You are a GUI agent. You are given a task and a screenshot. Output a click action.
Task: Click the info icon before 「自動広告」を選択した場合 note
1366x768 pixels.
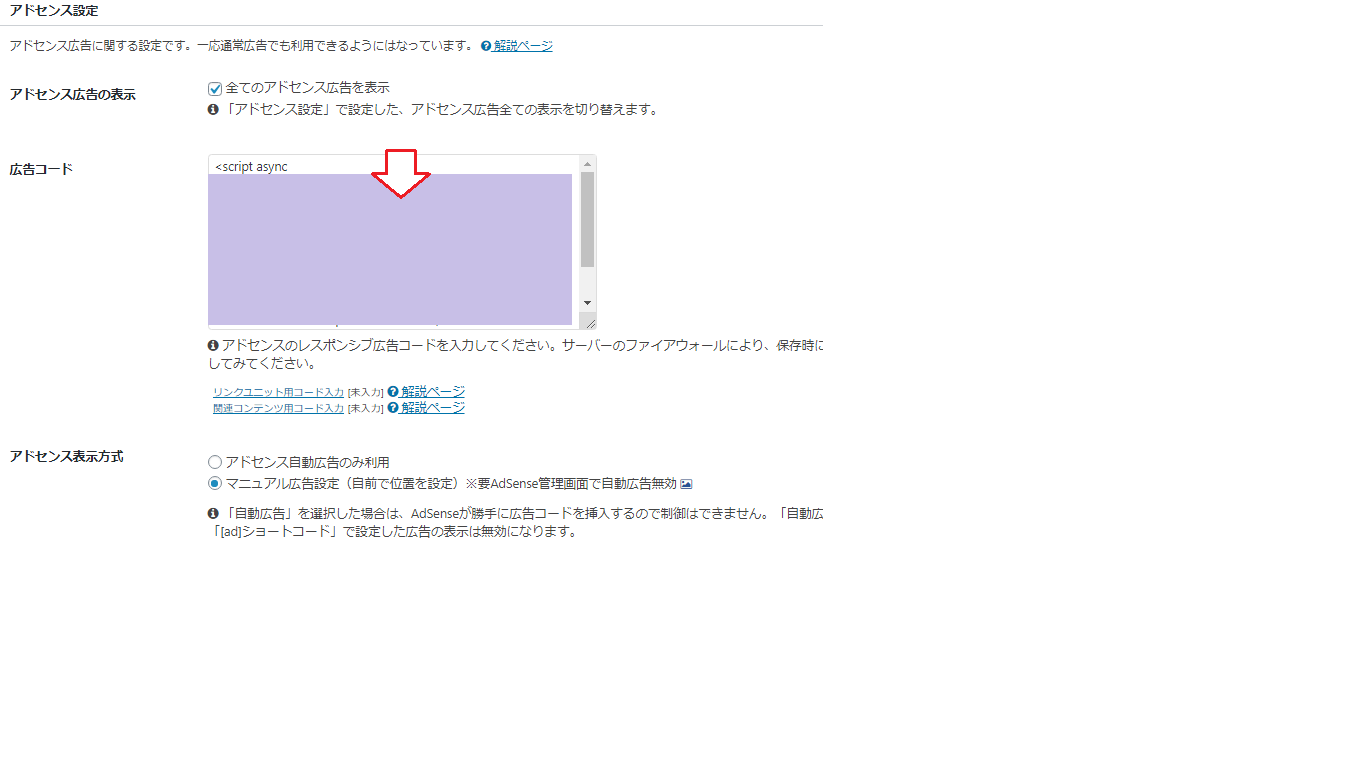pyautogui.click(x=213, y=513)
